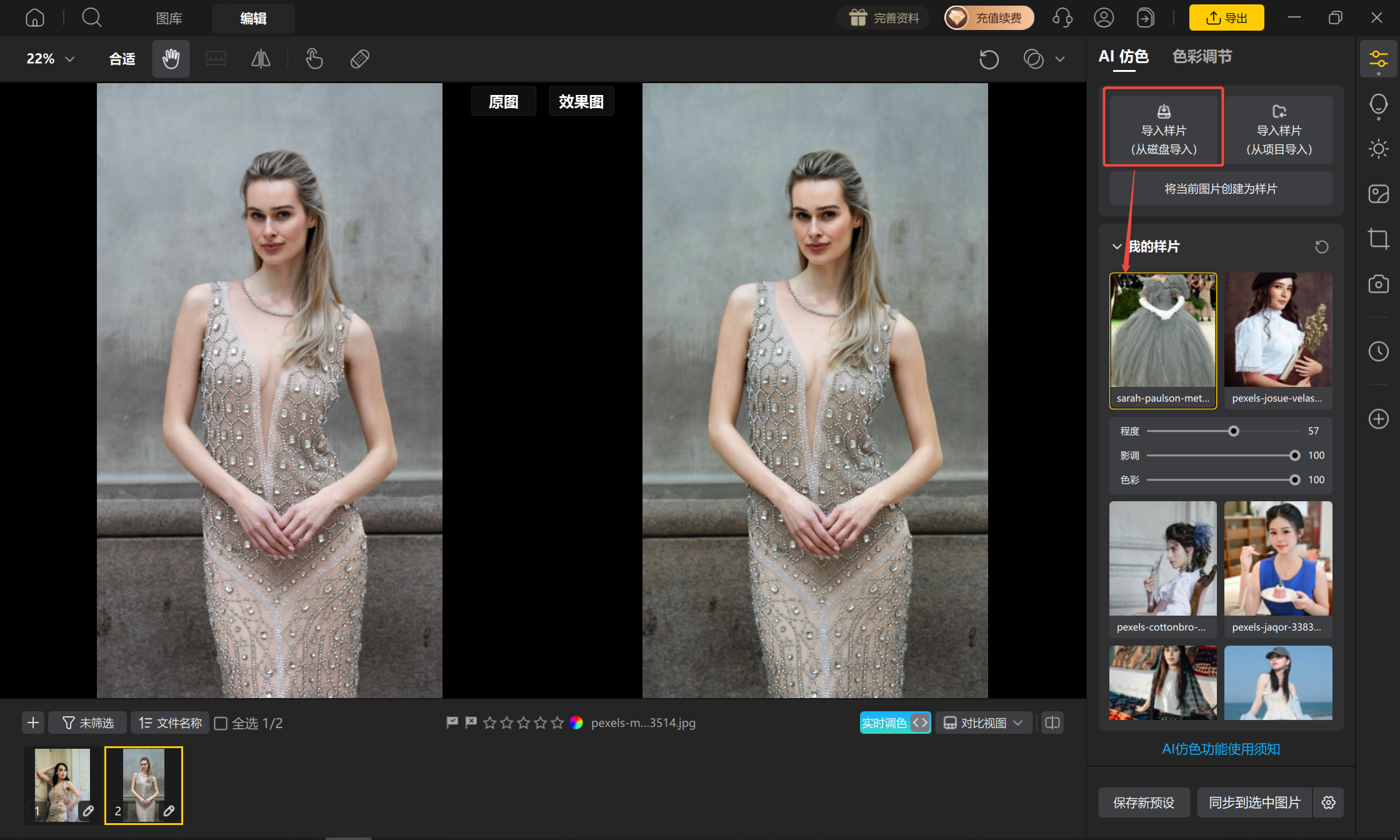
Task: Click the camera snapshot sidebar icon
Action: coord(1378,284)
